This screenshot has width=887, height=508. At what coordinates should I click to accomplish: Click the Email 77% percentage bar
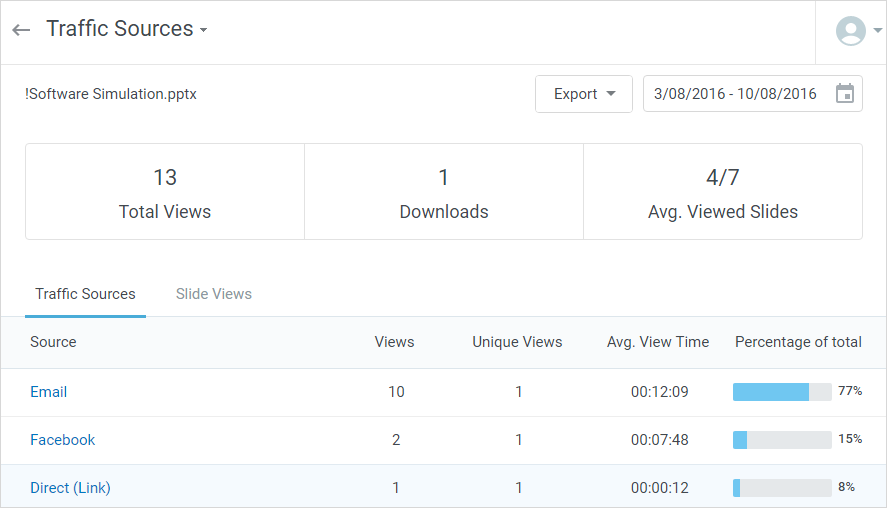(782, 392)
